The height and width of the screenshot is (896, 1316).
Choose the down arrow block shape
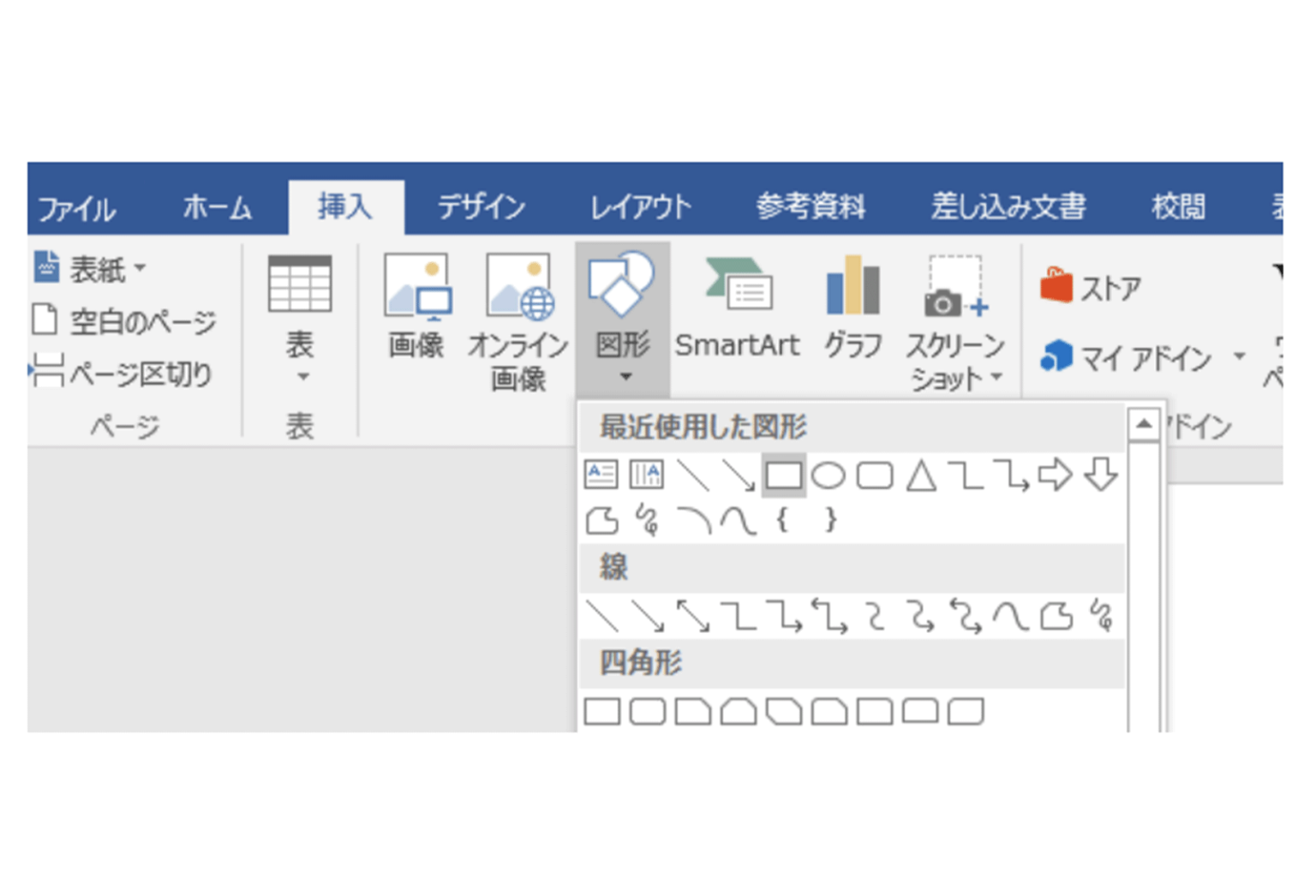pyautogui.click(x=1100, y=474)
